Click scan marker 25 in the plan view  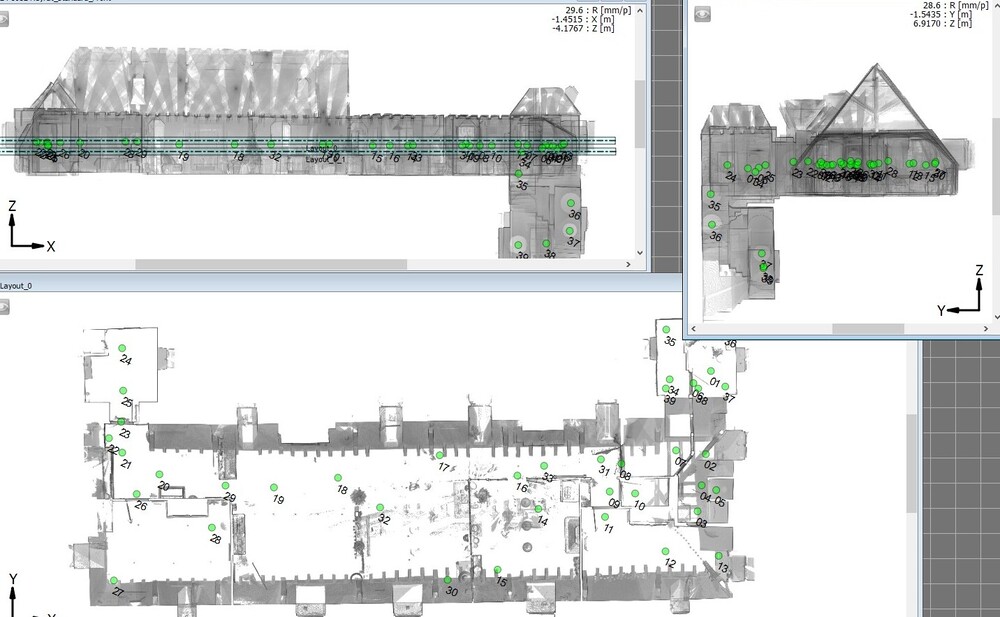(x=124, y=391)
